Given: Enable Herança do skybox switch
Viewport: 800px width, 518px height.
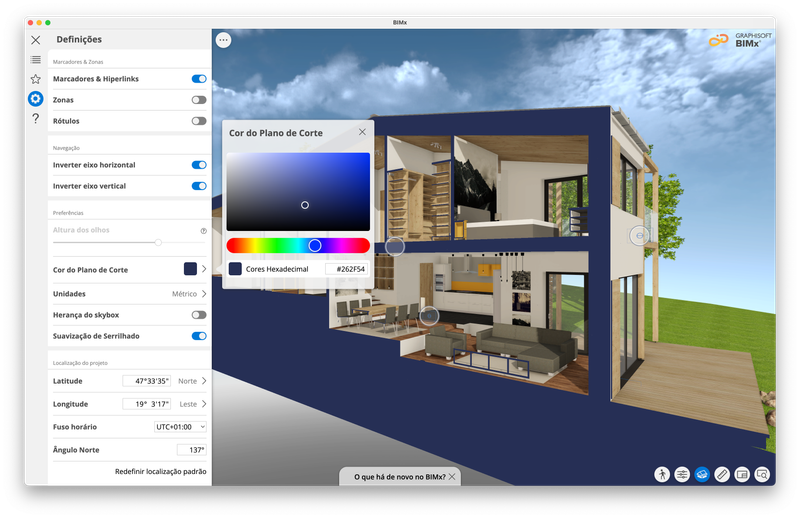Looking at the screenshot, I should coord(199,315).
